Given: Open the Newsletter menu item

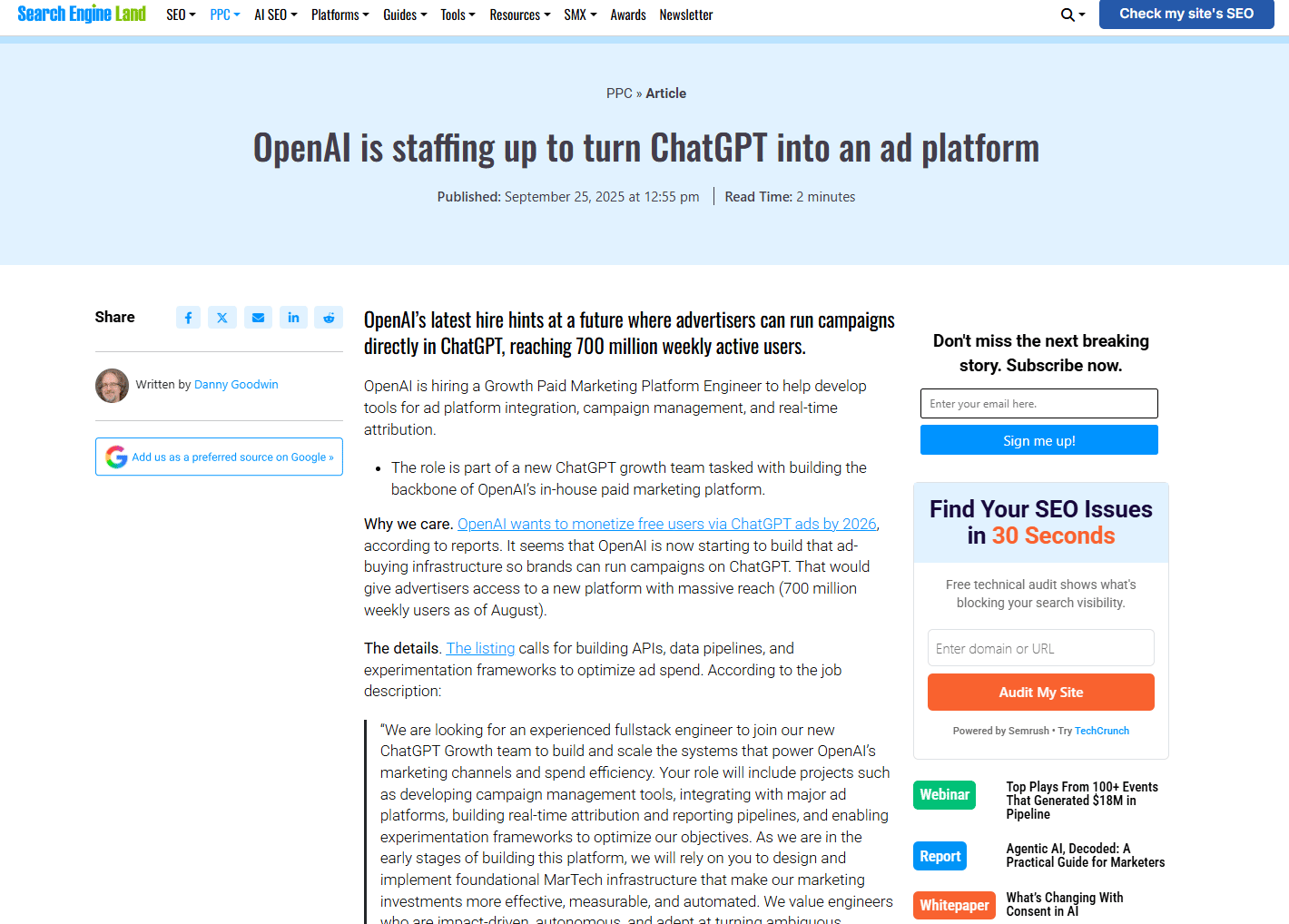Looking at the screenshot, I should [686, 15].
